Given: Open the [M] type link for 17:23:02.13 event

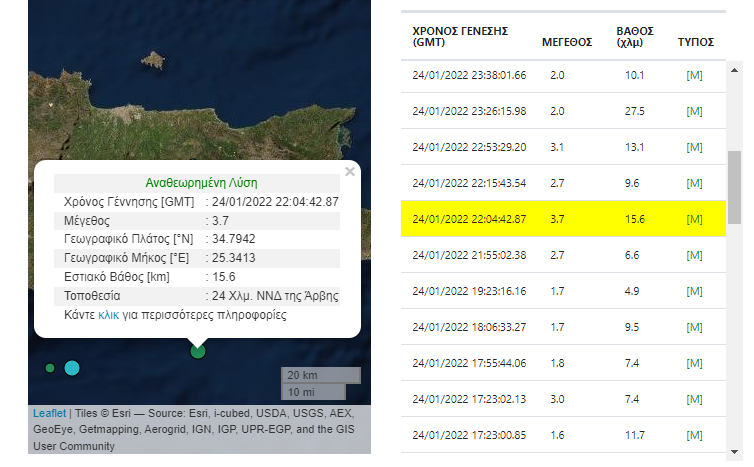Looking at the screenshot, I should pyautogui.click(x=694, y=399).
